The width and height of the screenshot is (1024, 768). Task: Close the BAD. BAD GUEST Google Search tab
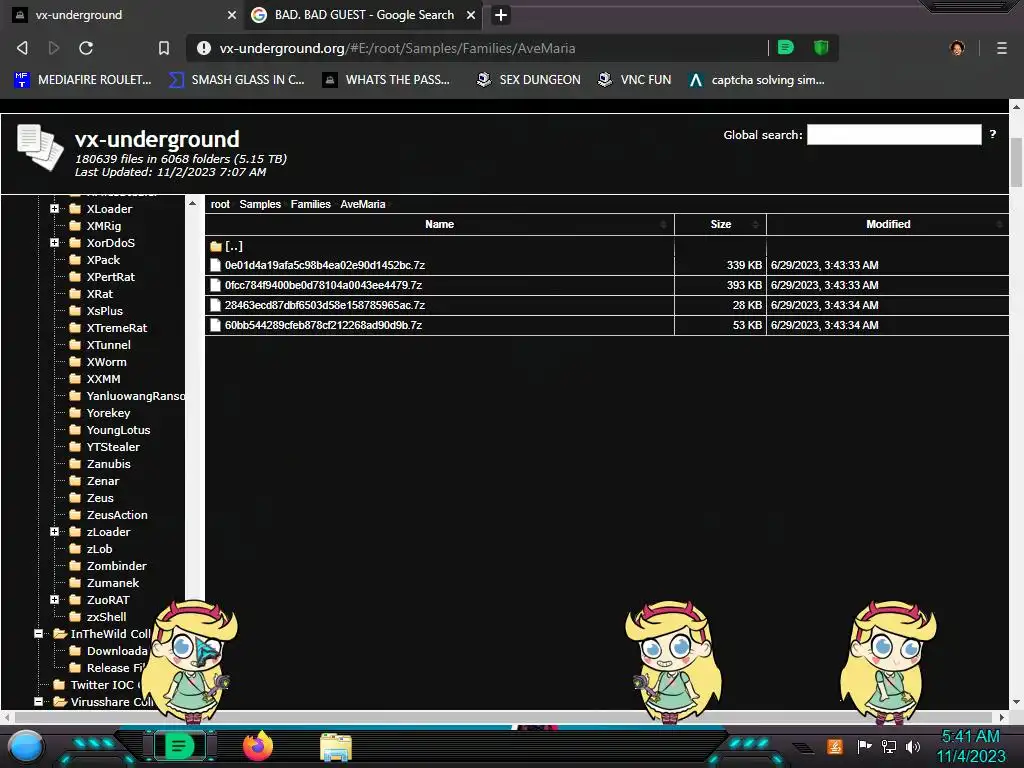point(470,14)
